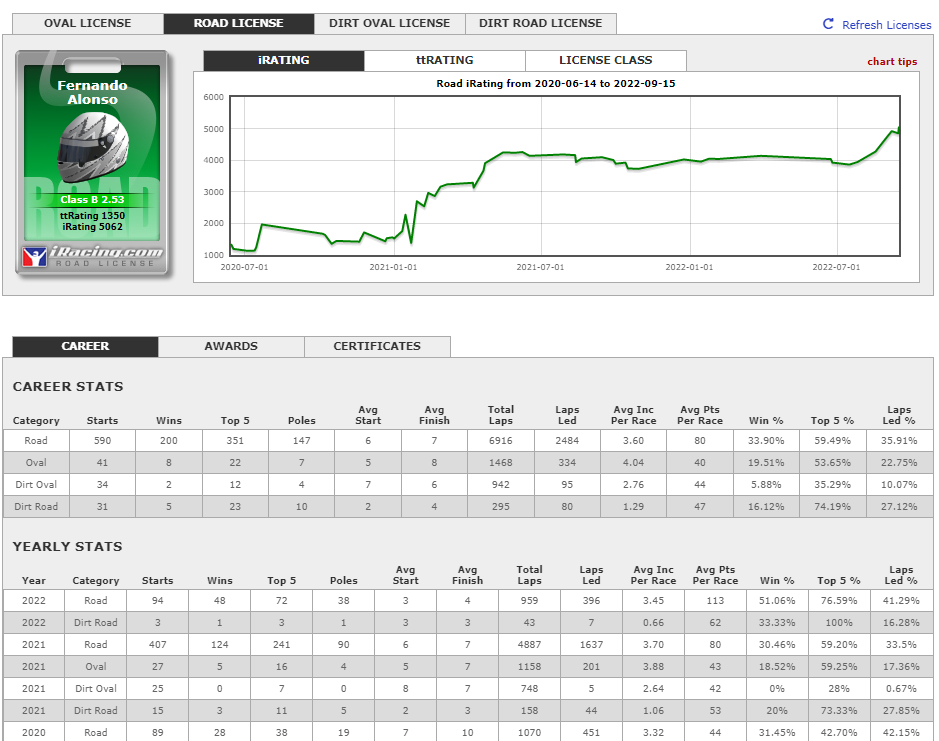This screenshot has height=741, width=939.
Task: Show the iRating chart tab
Action: point(284,61)
